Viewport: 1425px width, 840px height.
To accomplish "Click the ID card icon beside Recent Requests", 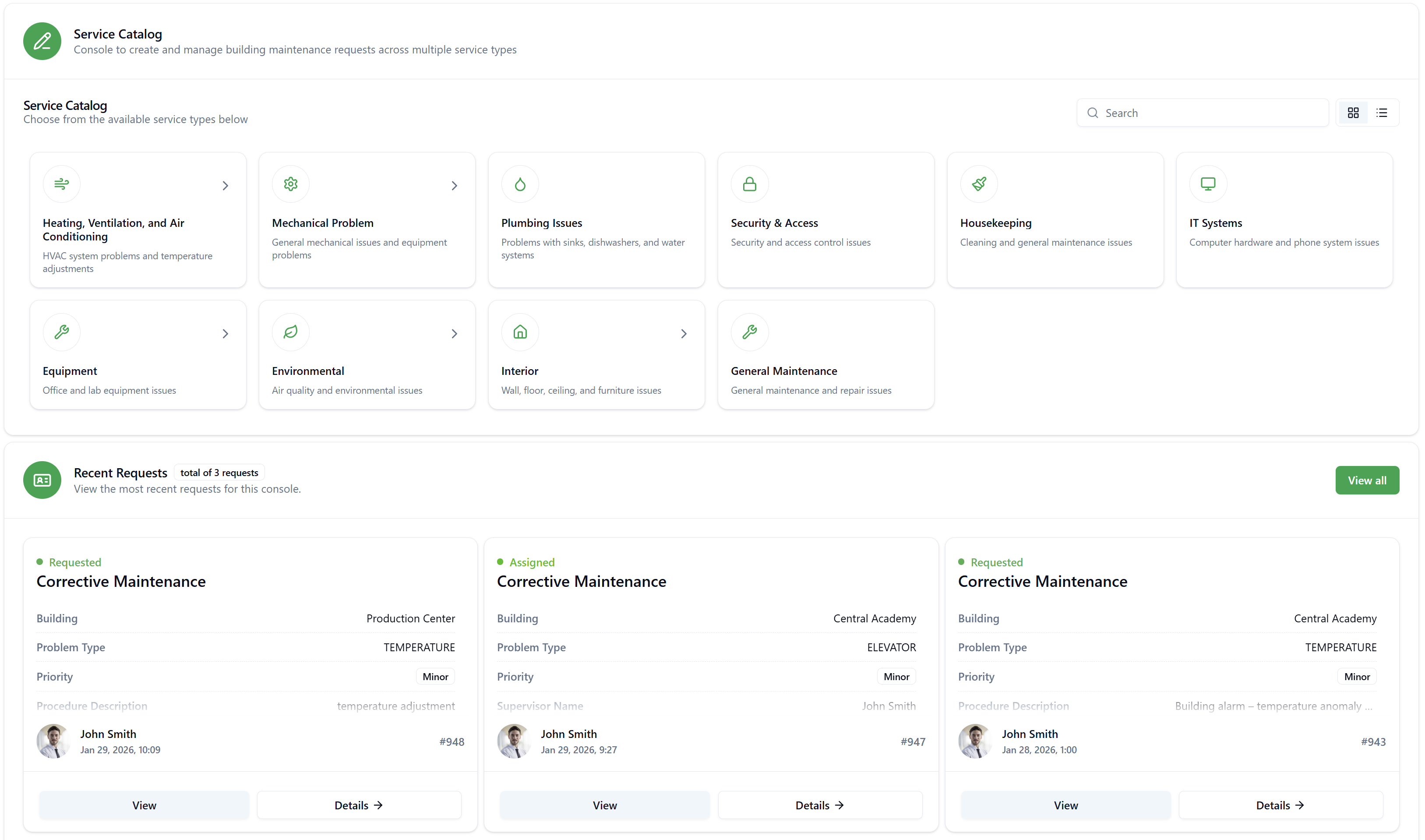I will pyautogui.click(x=42, y=480).
